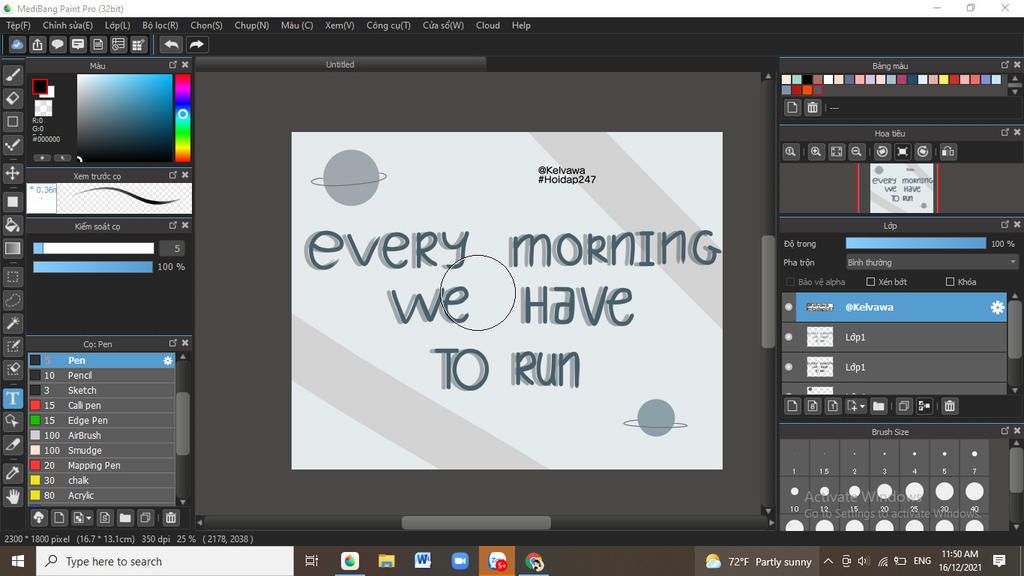Switch to the Untitled canvas tab

[x=340, y=64]
